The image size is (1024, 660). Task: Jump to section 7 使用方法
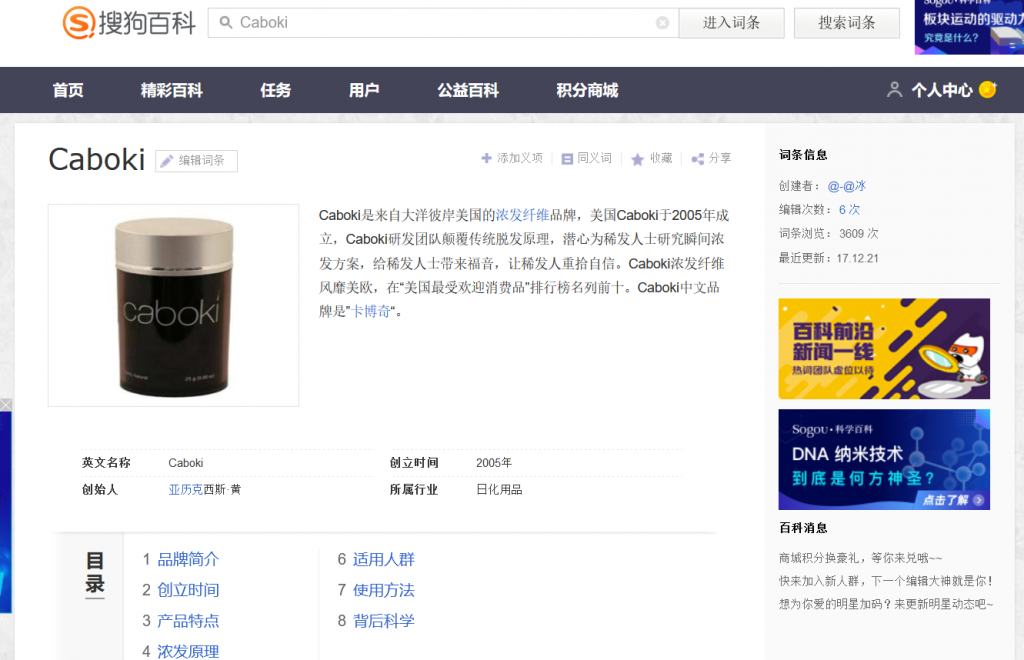click(383, 590)
